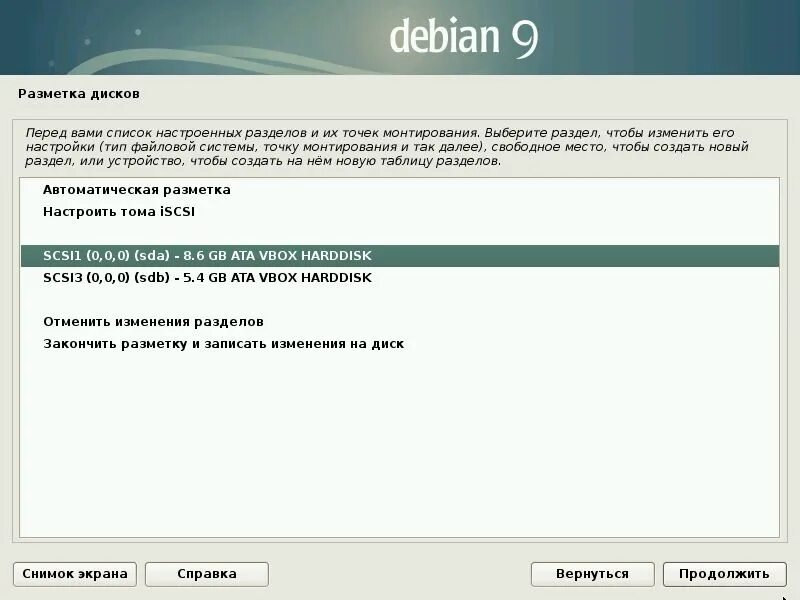800x600 pixels.
Task: Go back with the Вернуться button
Action: click(592, 574)
